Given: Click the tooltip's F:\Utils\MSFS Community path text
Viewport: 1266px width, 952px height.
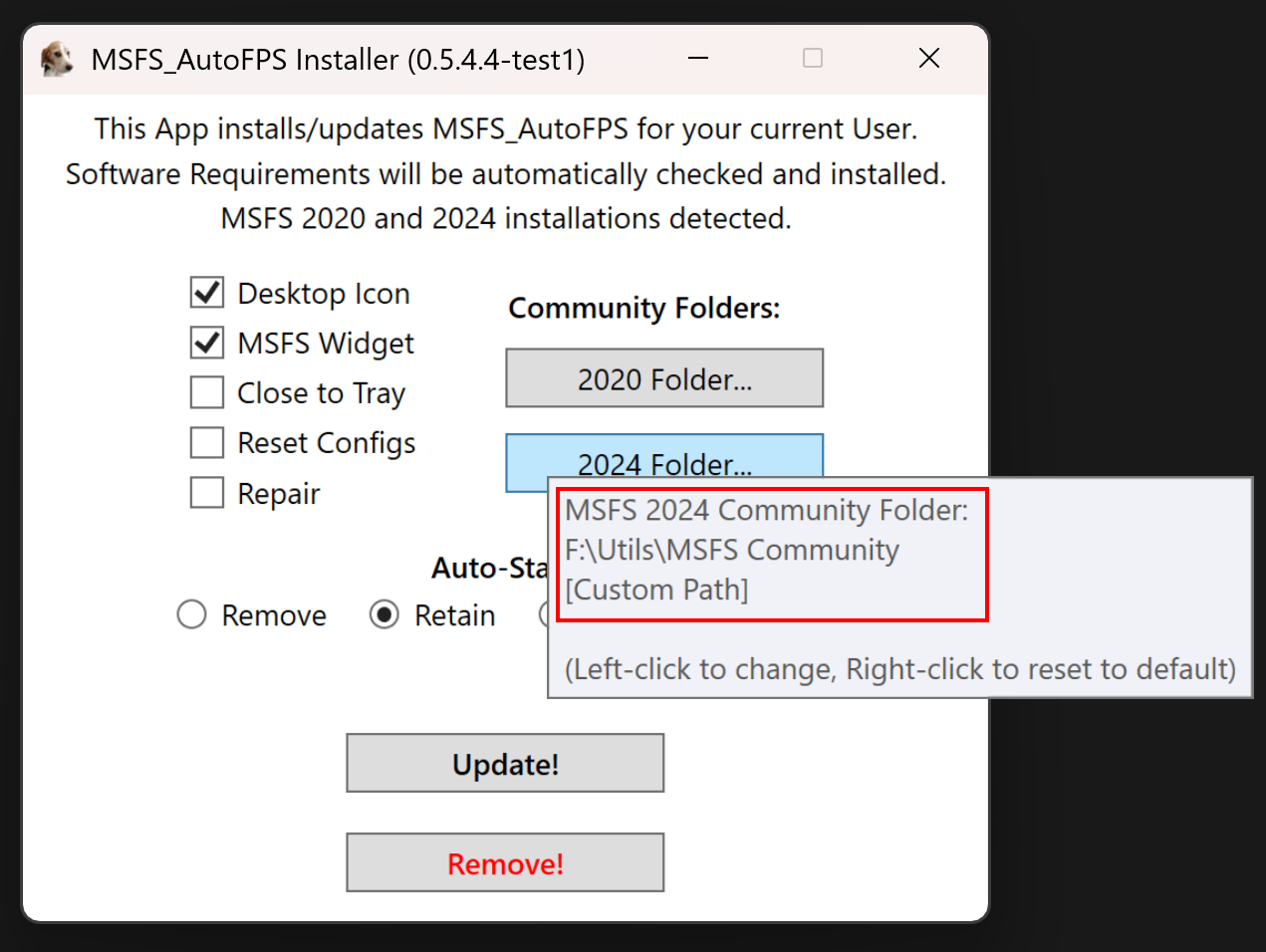Looking at the screenshot, I should 732,550.
